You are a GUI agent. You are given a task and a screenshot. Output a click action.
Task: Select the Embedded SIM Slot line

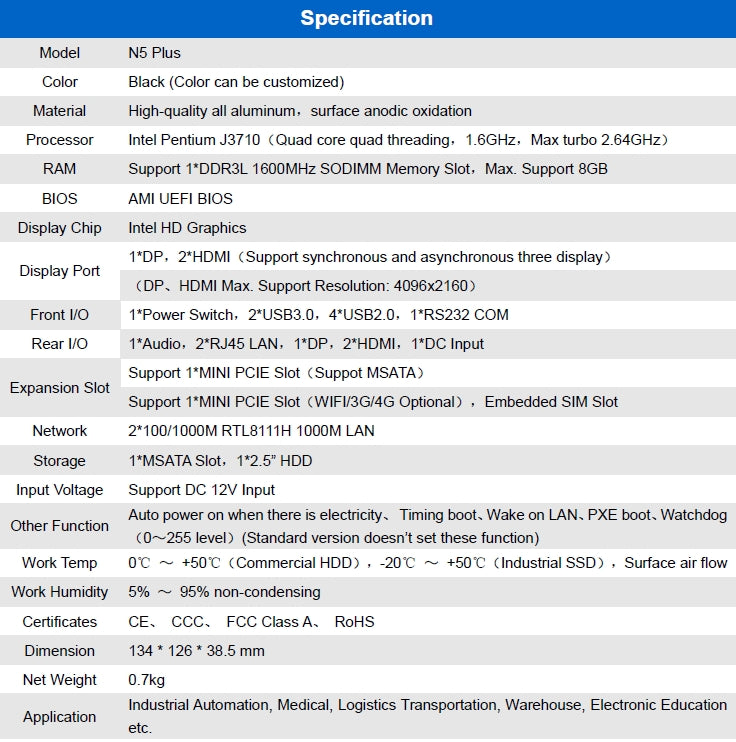373,402
